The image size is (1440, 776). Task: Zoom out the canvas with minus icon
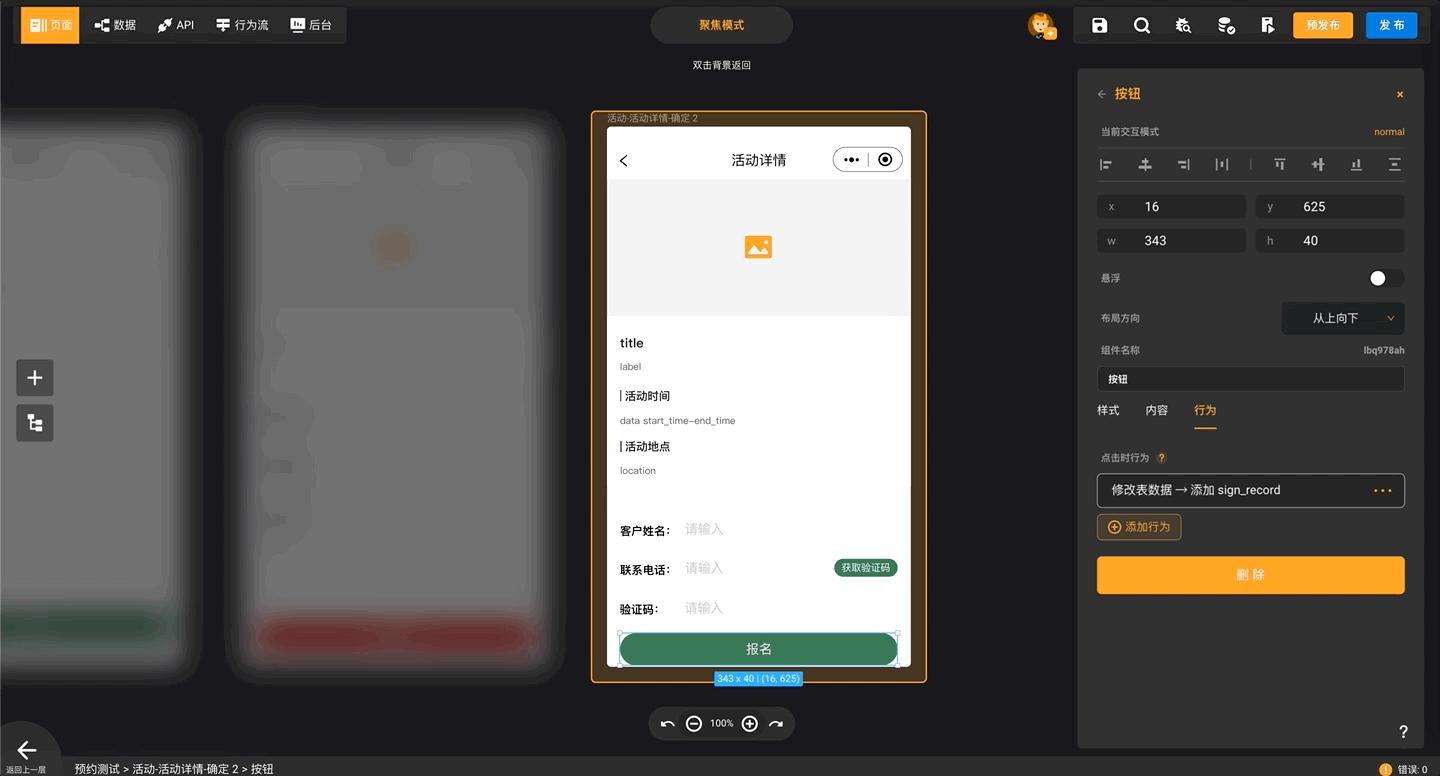[x=694, y=724]
